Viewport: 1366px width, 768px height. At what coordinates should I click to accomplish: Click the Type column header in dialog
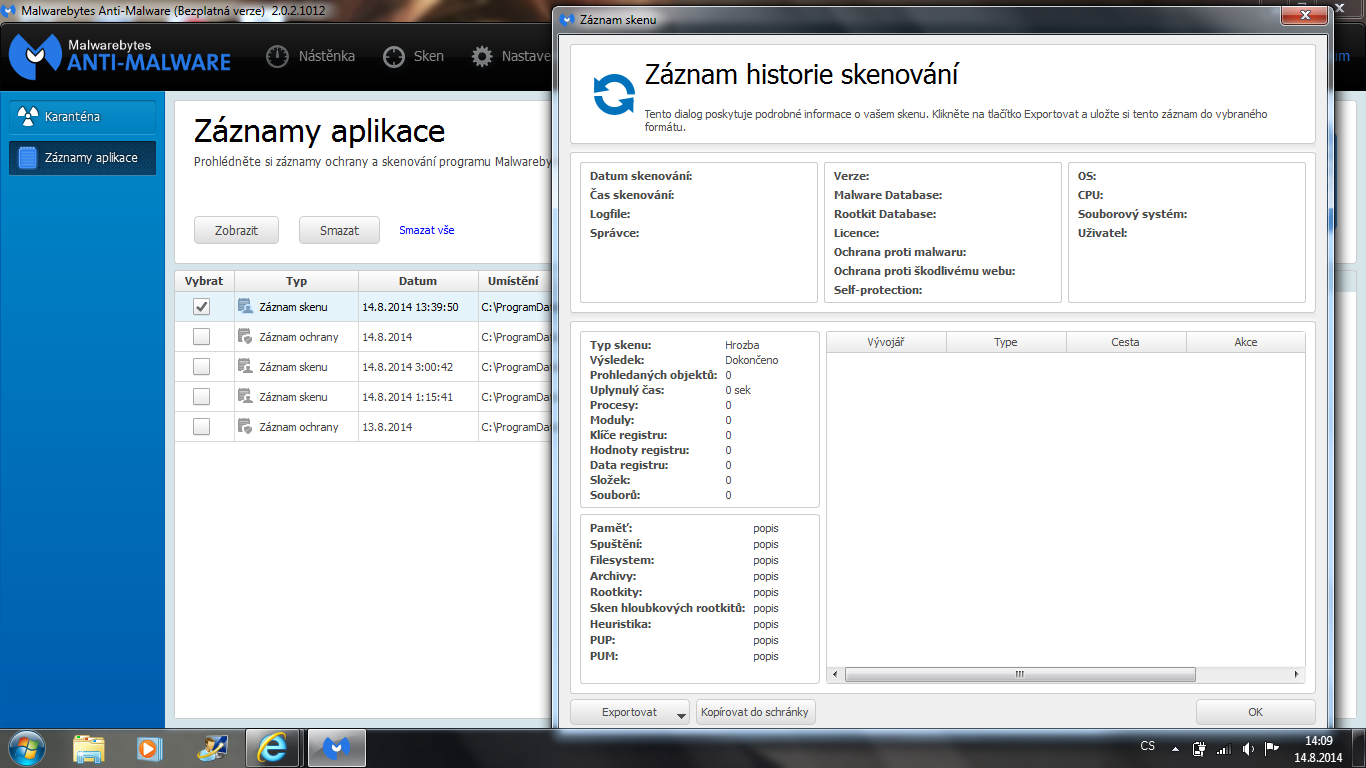1006,342
